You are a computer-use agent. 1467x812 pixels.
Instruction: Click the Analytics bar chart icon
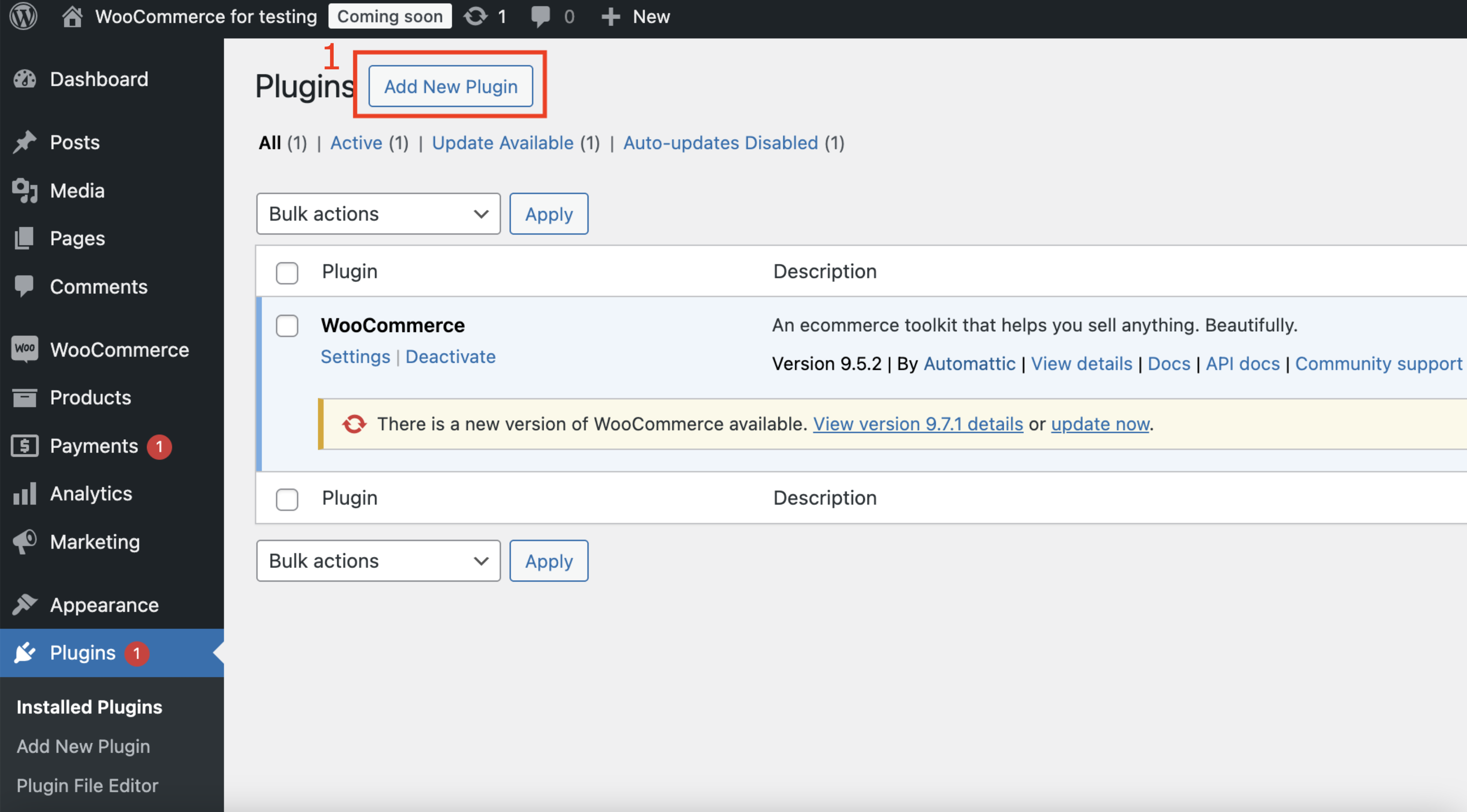25,493
